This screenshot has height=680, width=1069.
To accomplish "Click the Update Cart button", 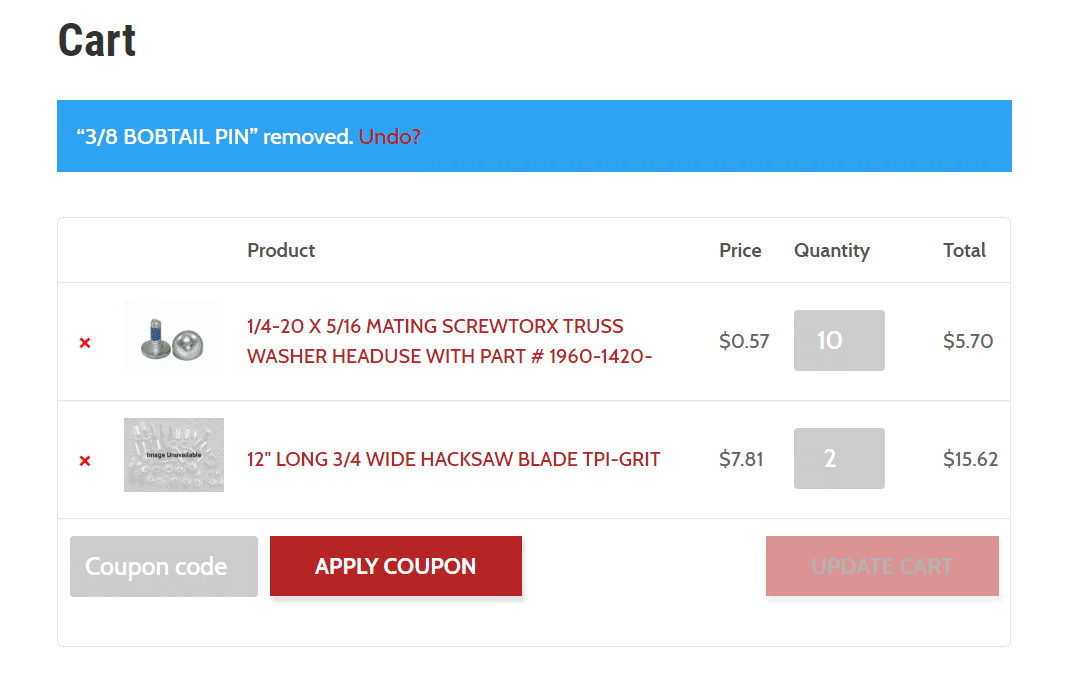I will click(x=882, y=566).
